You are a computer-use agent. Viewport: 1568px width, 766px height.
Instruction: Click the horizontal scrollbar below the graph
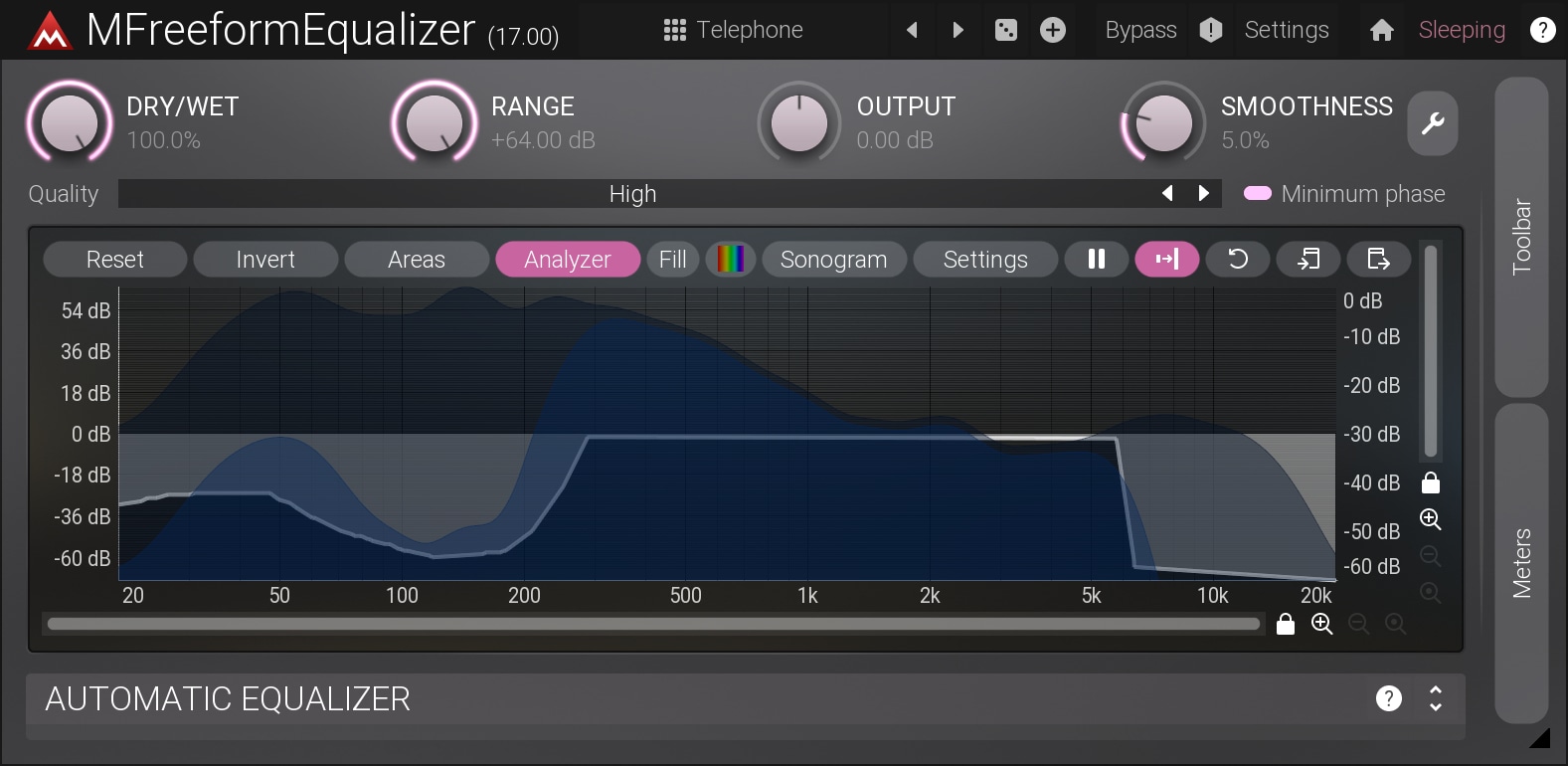[653, 624]
